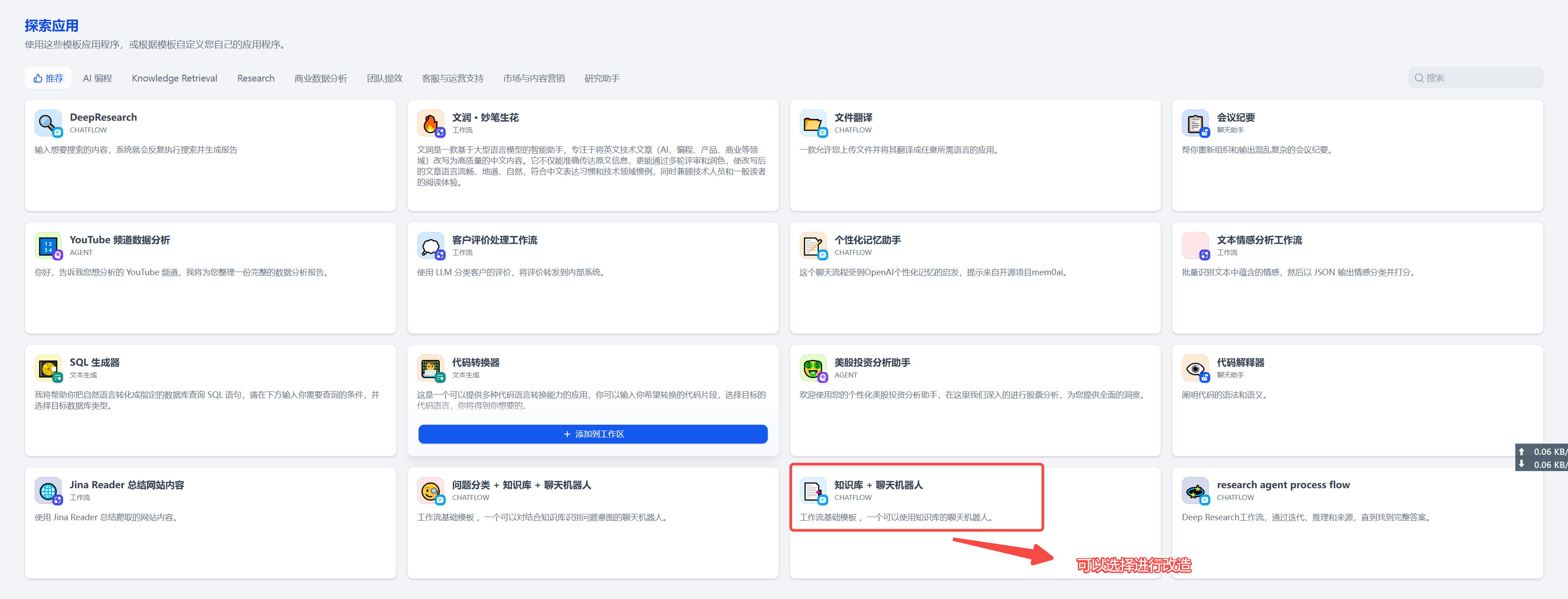Click the 客户评价处理工作流 speech bubble icon
Viewport: 1568px width, 599px height.
point(430,245)
